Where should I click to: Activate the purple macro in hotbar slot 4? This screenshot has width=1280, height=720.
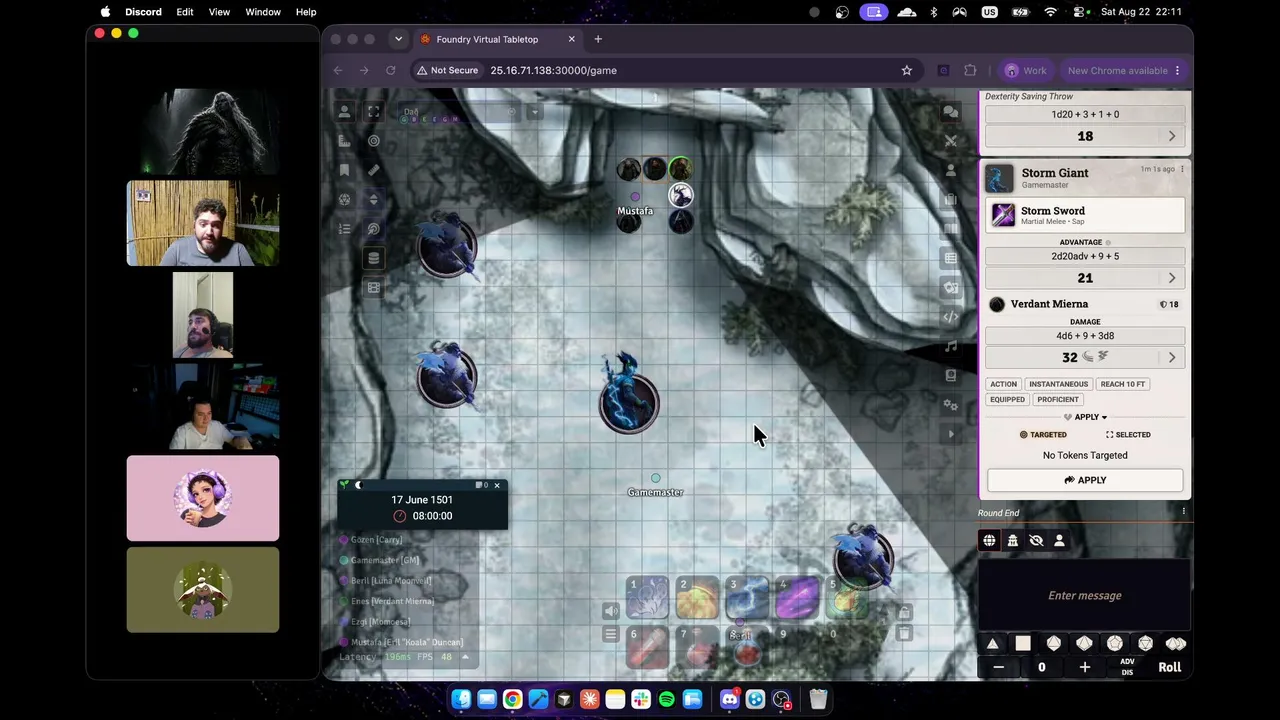(x=797, y=599)
